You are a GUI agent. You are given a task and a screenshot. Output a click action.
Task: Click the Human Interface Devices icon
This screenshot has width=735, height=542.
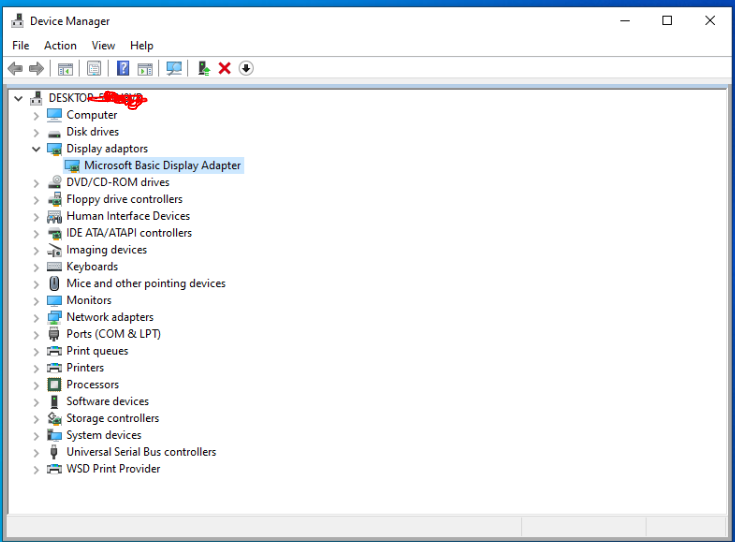coord(54,216)
